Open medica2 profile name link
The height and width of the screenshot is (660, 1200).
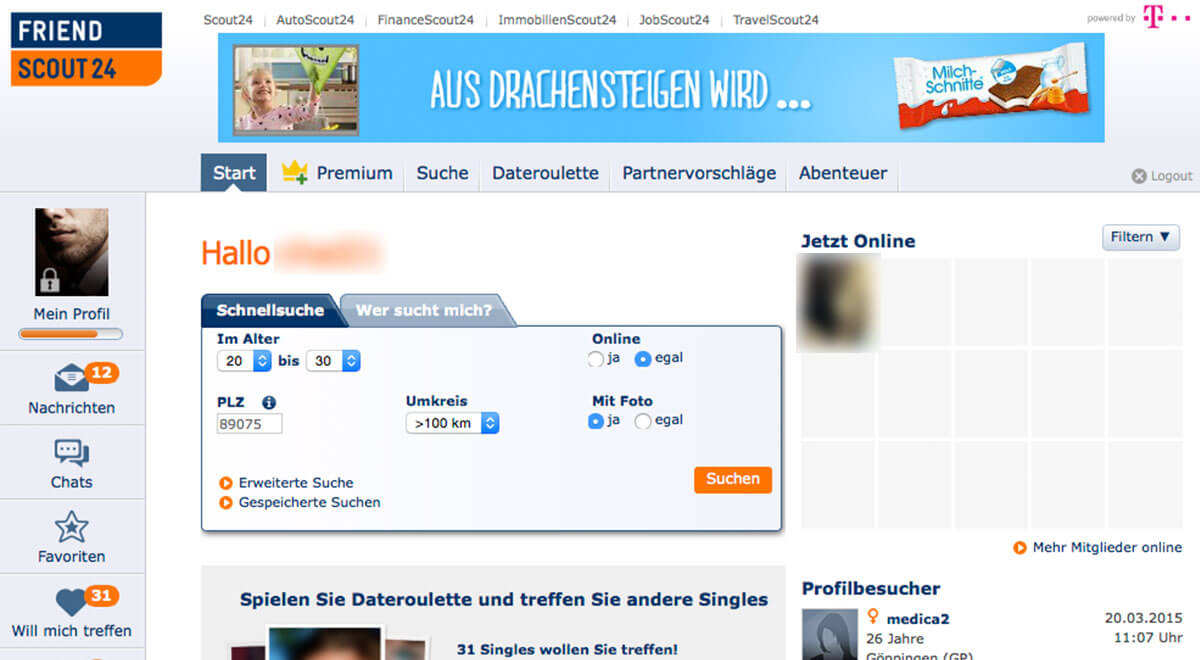(918, 619)
